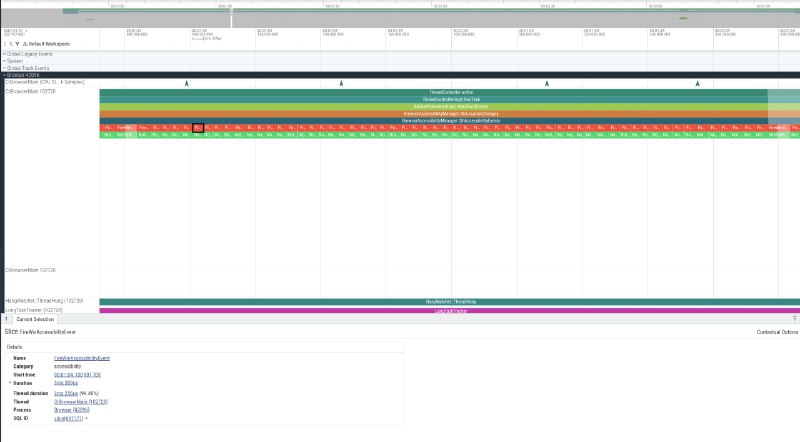
Task: Click the purple LongTaskTracker slice
Action: [449, 311]
